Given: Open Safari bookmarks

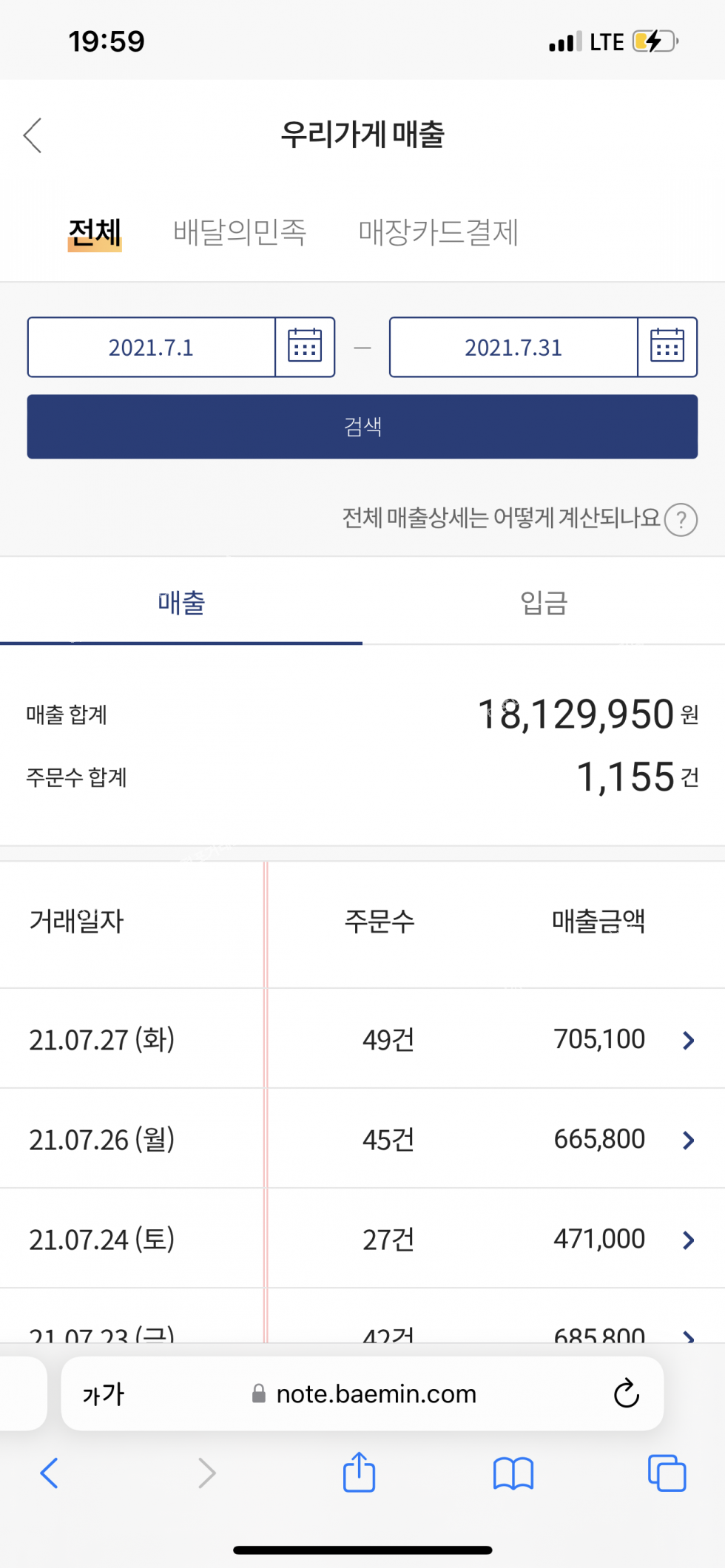Looking at the screenshot, I should (513, 1473).
